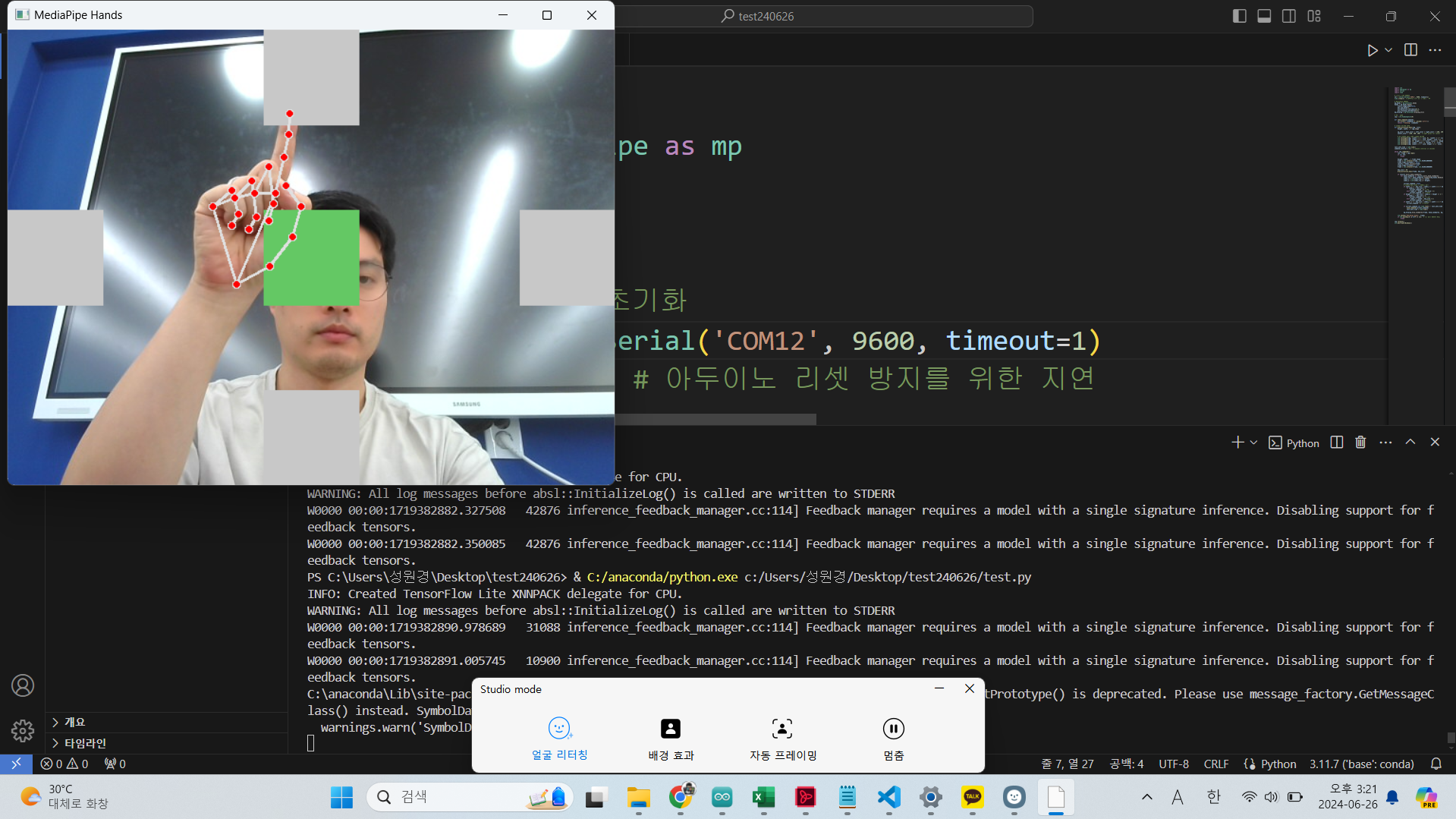Toggle 자동 프레이밍 in Studio mode
The width and height of the screenshot is (1456, 819).
(x=783, y=738)
